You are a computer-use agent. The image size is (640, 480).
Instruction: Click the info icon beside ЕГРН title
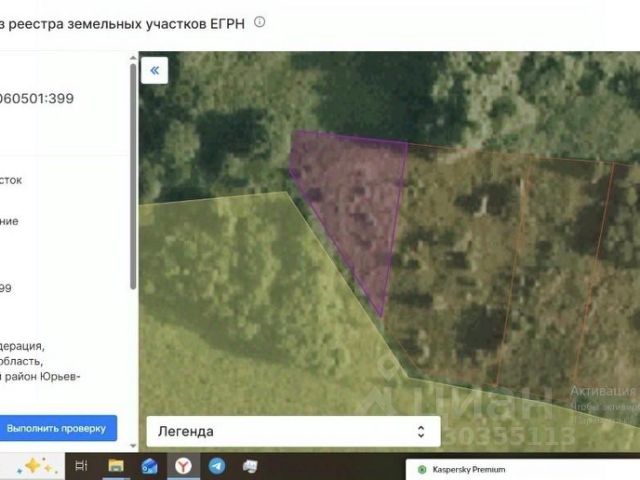tap(260, 22)
